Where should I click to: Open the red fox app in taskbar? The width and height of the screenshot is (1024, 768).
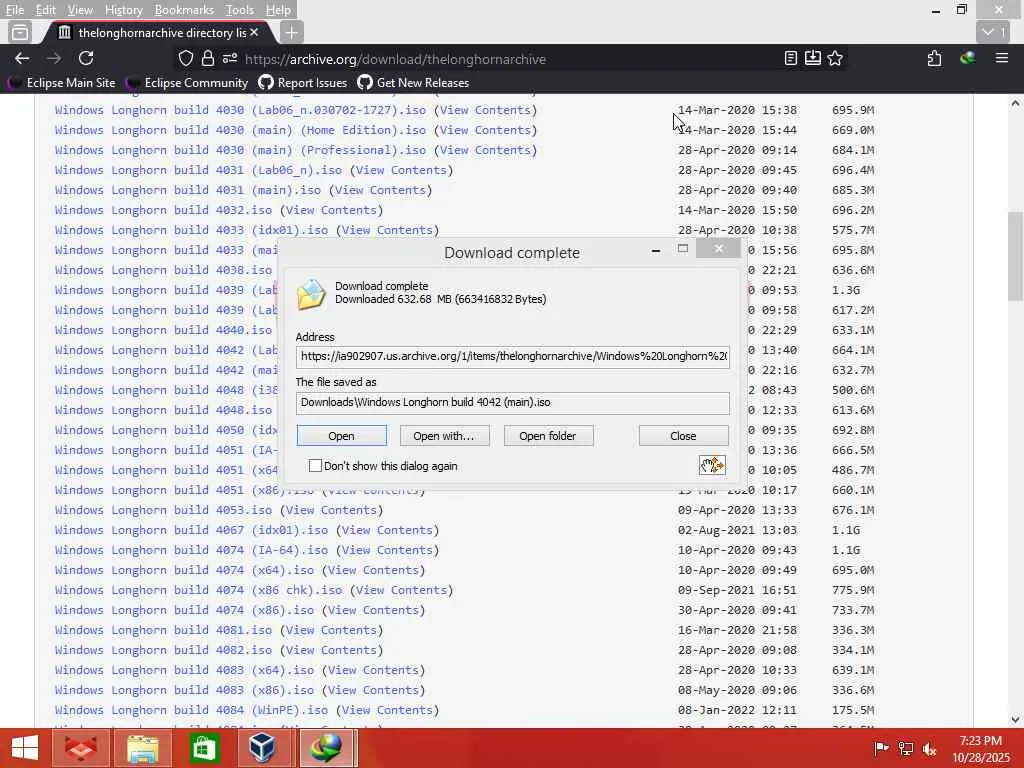[80, 748]
